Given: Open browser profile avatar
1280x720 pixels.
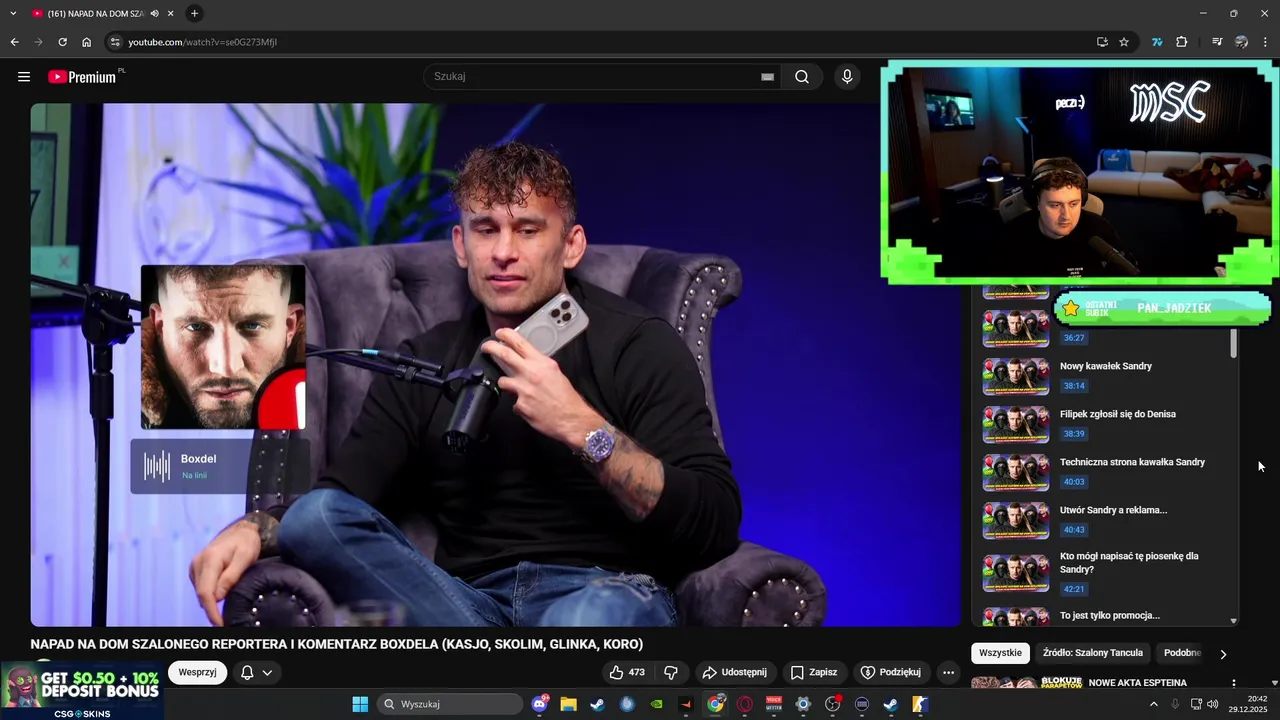Looking at the screenshot, I should pos(1242,42).
